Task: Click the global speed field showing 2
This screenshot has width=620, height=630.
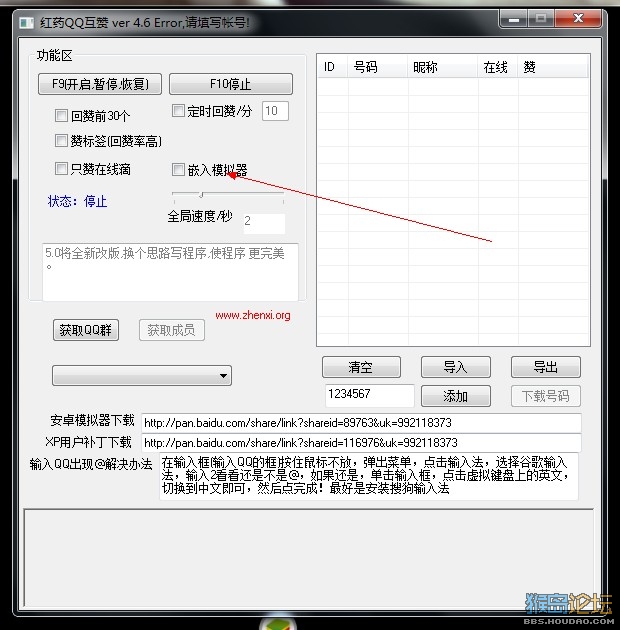Action: pos(264,223)
